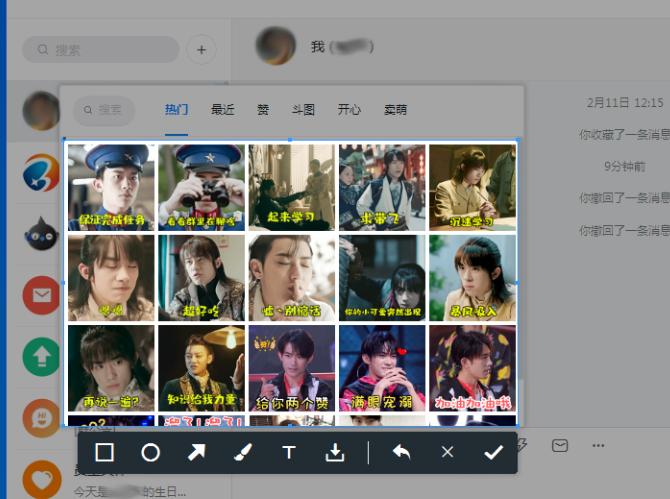Click the 2月11日 12:15 timestamp
This screenshot has height=499, width=670.
[x=625, y=103]
